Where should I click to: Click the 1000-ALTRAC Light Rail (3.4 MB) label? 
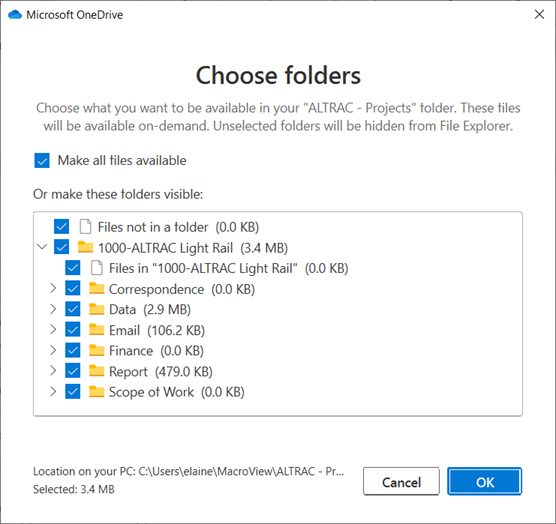click(x=193, y=248)
